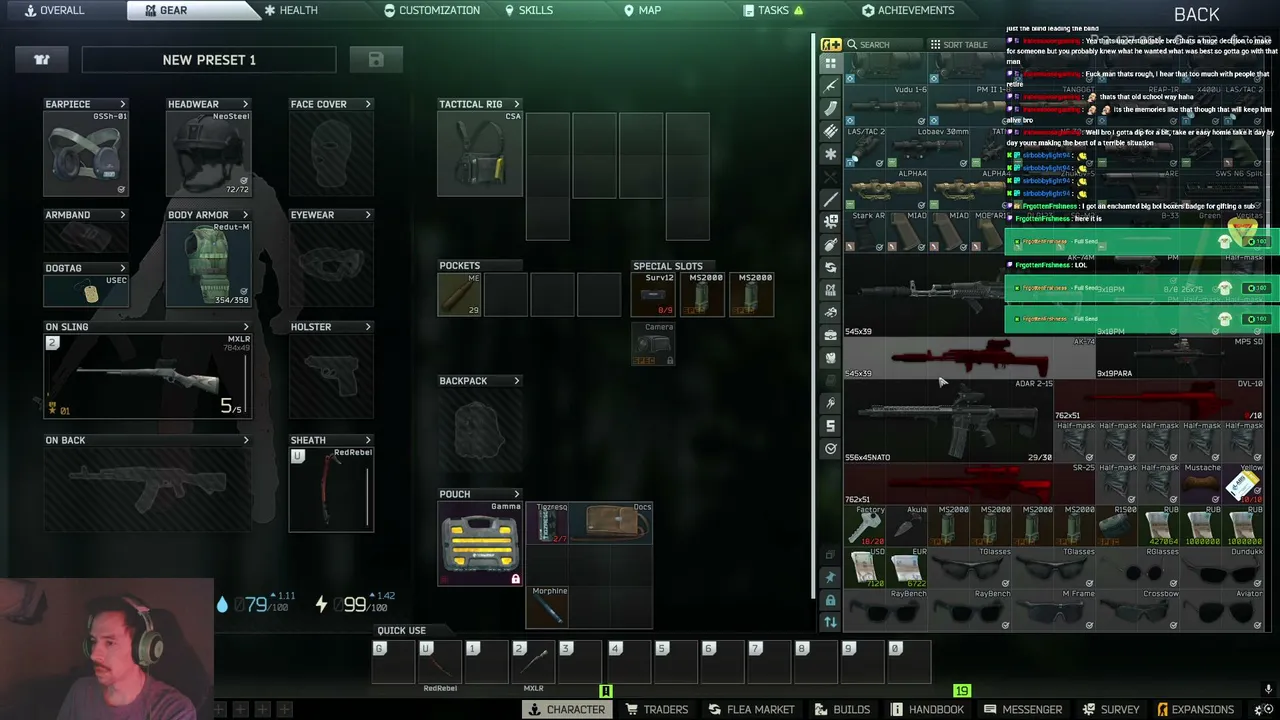The image size is (1280, 720).
Task: Toggle the pin icon in stash sidebar
Action: pyautogui.click(x=830, y=577)
